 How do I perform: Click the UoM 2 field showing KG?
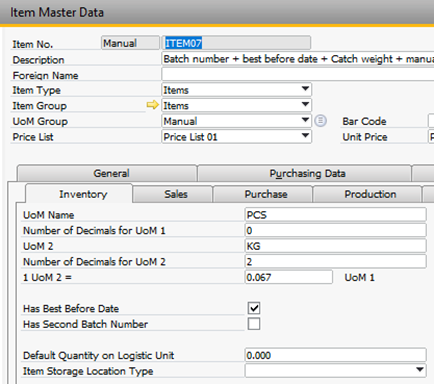(x=335, y=246)
